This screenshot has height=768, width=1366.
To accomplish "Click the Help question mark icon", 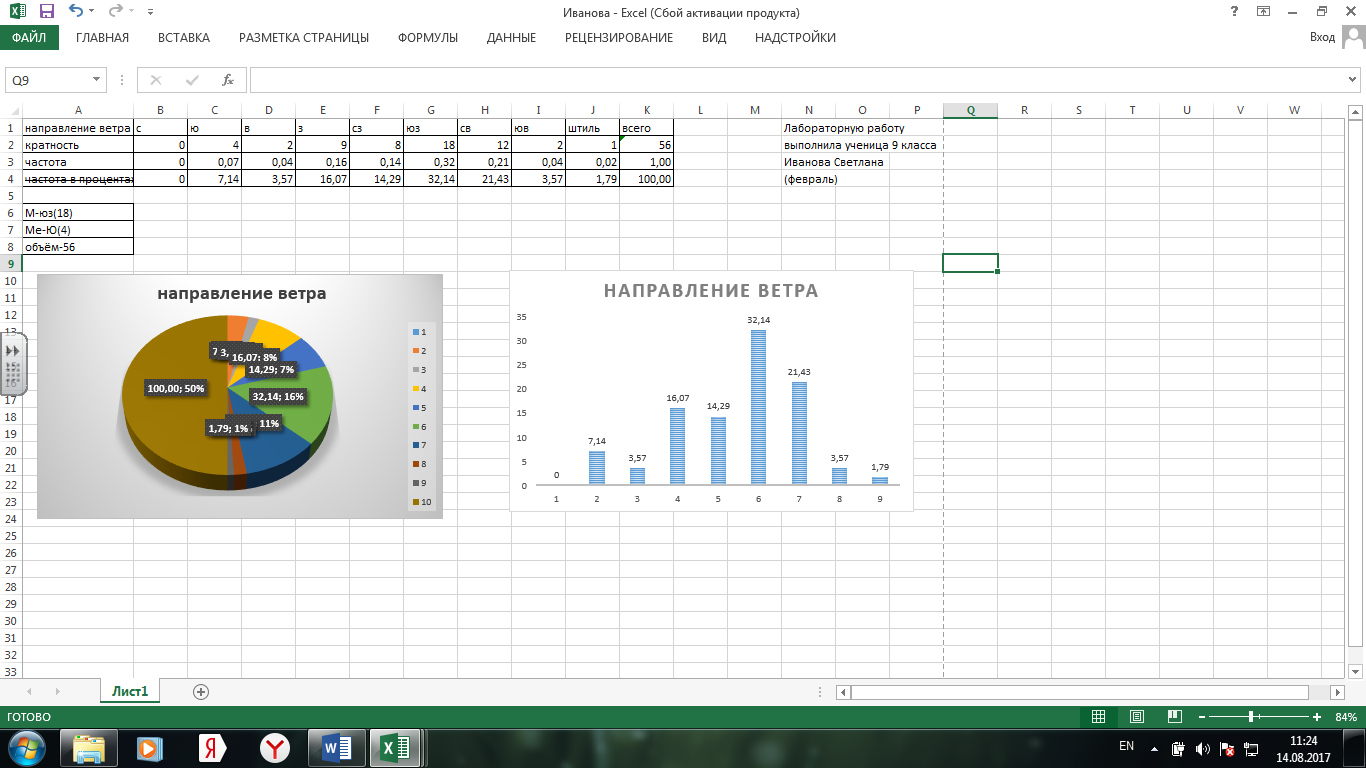I will [x=1235, y=12].
